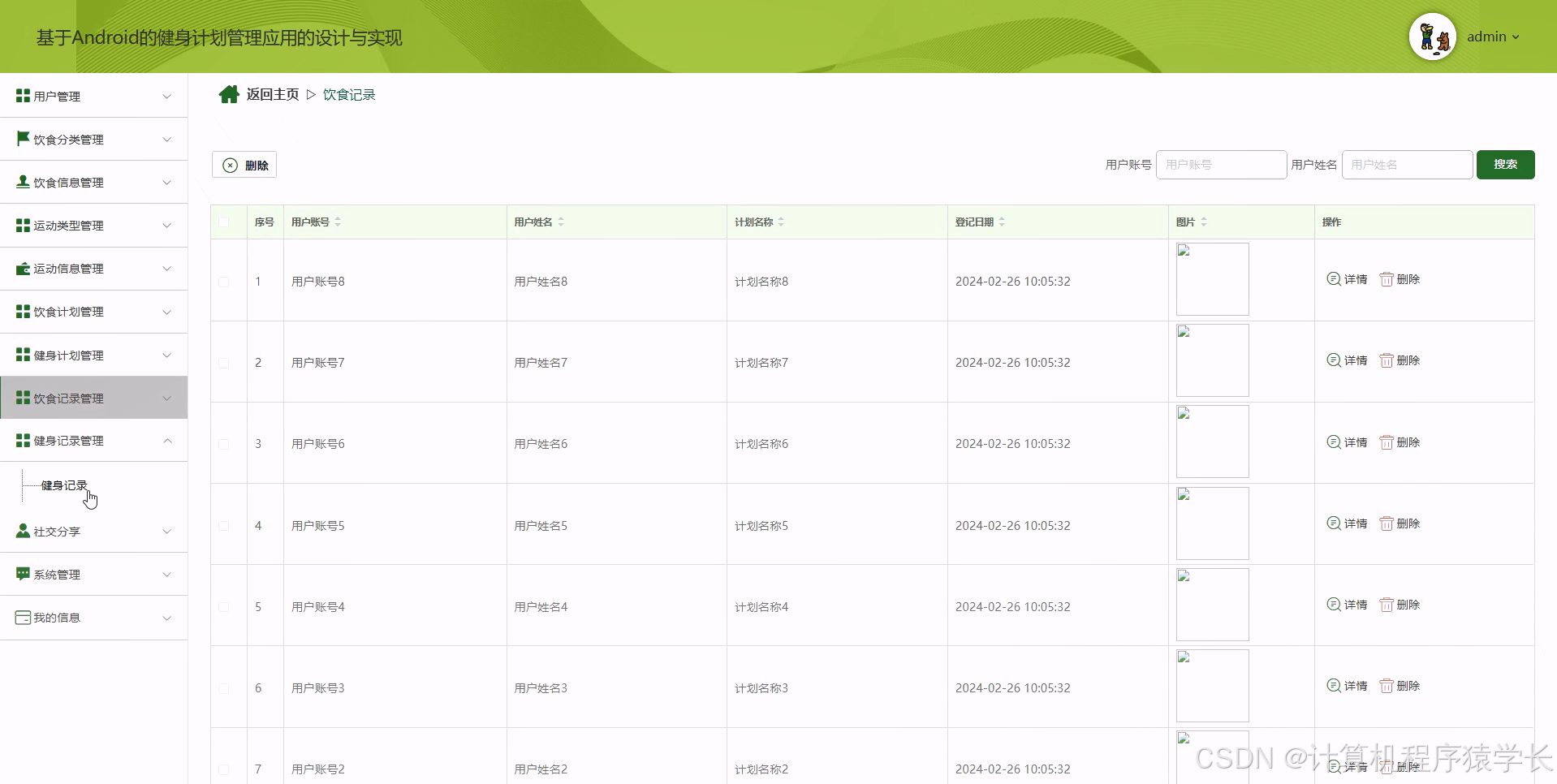Open the 社交分享 menu

pos(94,531)
